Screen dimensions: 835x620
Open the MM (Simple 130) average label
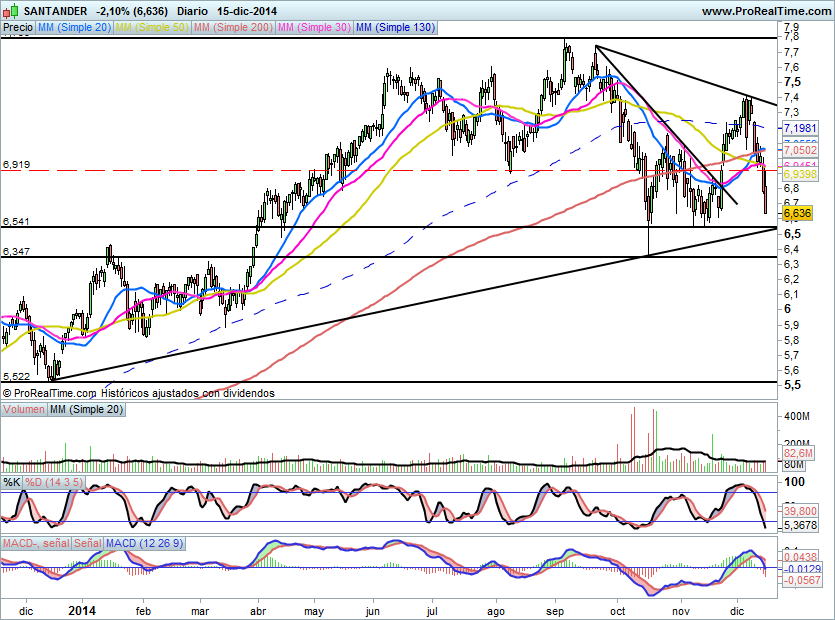click(395, 27)
